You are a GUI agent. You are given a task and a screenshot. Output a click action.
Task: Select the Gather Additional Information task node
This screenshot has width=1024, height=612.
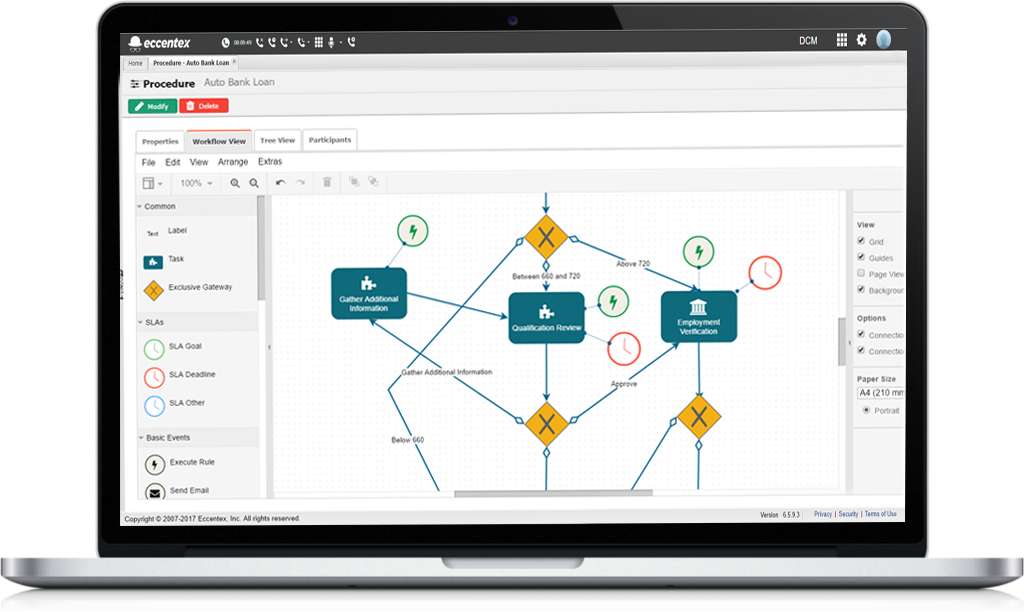369,293
